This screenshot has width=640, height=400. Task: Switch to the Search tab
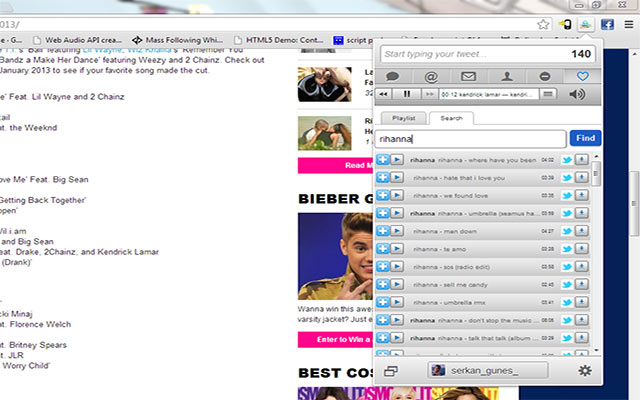(451, 118)
